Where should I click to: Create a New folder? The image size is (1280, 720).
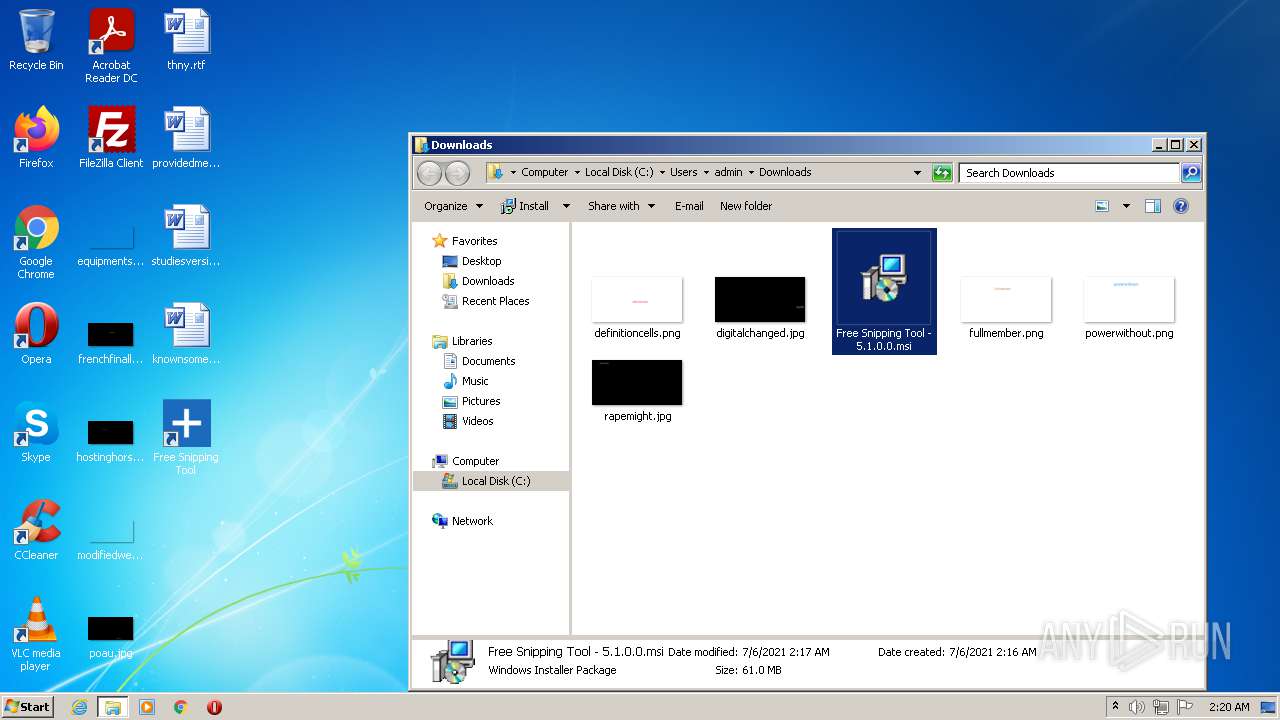746,206
